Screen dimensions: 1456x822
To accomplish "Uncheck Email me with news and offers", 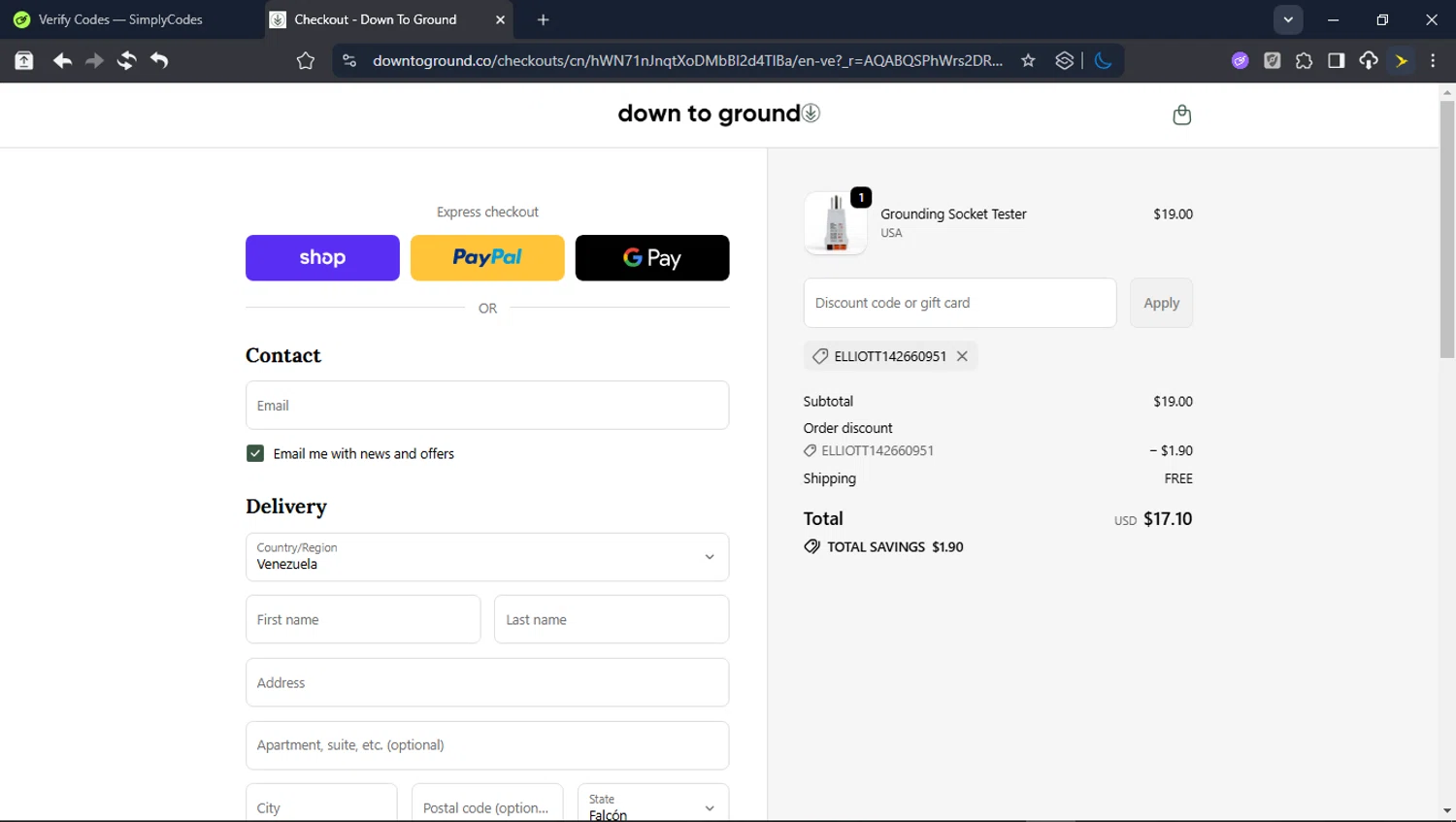I will [x=255, y=453].
